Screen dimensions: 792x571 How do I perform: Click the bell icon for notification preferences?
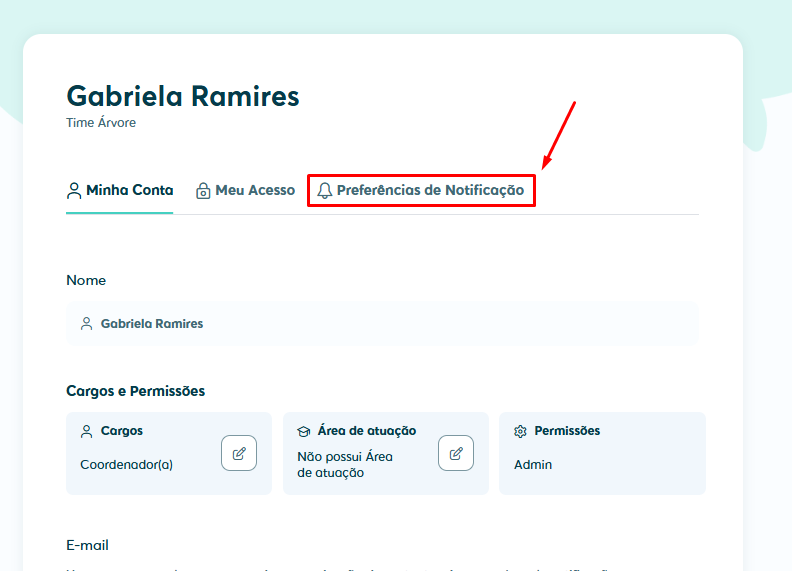tap(324, 191)
